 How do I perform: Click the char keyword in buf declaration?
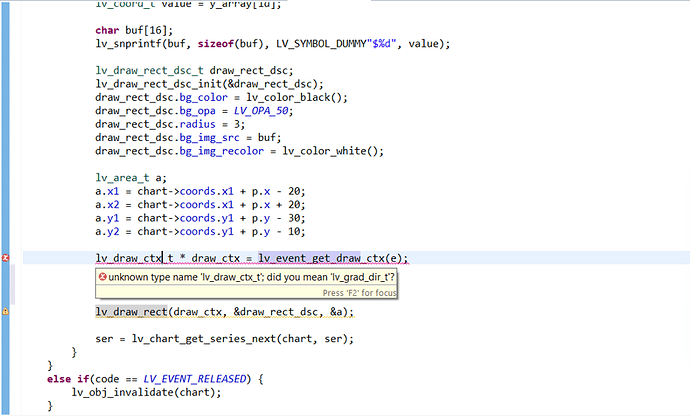(107, 30)
